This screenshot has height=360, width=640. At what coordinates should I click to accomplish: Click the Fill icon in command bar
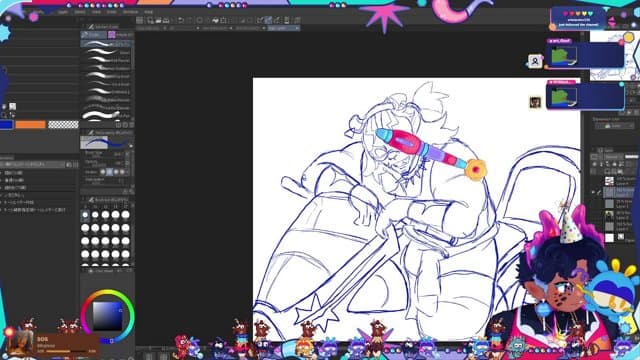[215, 20]
